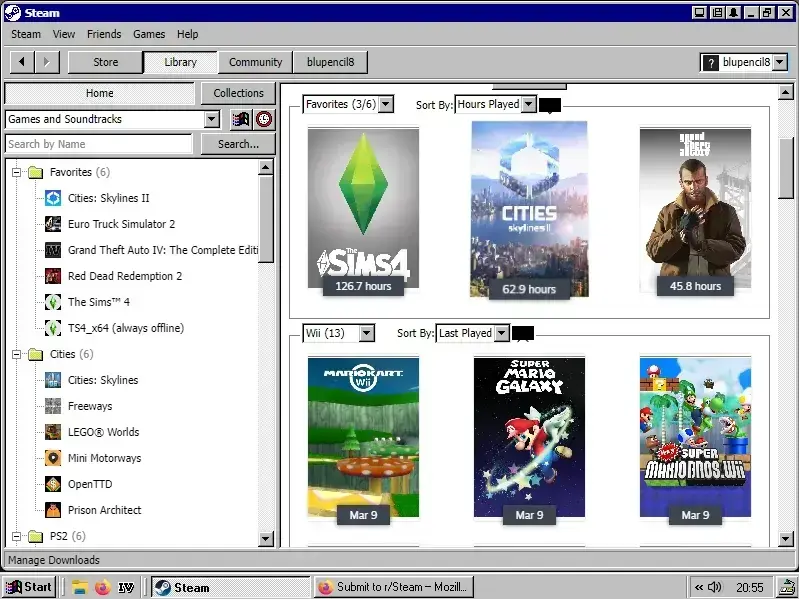Click the Euro Truck Simulator 2 game icon

pyautogui.click(x=53, y=224)
